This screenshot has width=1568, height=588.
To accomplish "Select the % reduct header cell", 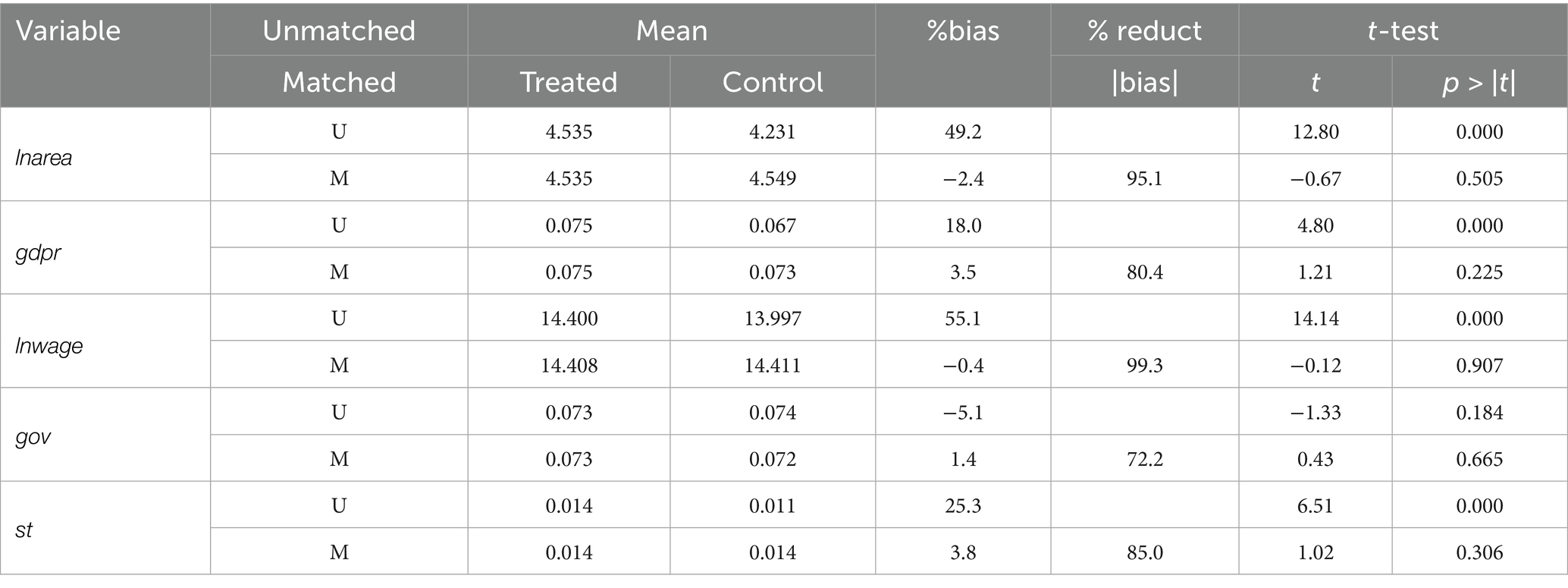I will [1144, 31].
